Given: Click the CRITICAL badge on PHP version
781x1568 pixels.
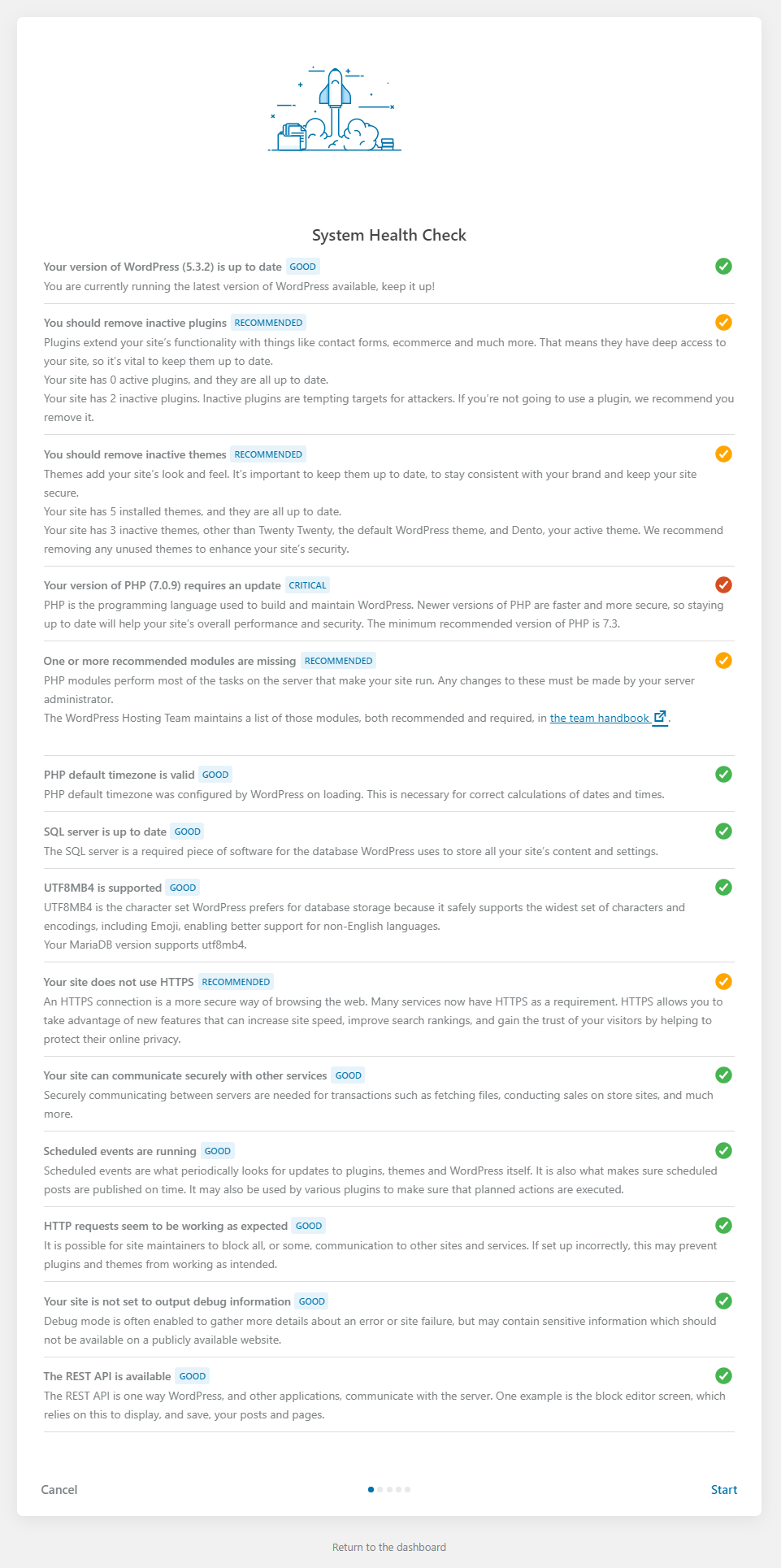Looking at the screenshot, I should tap(307, 585).
